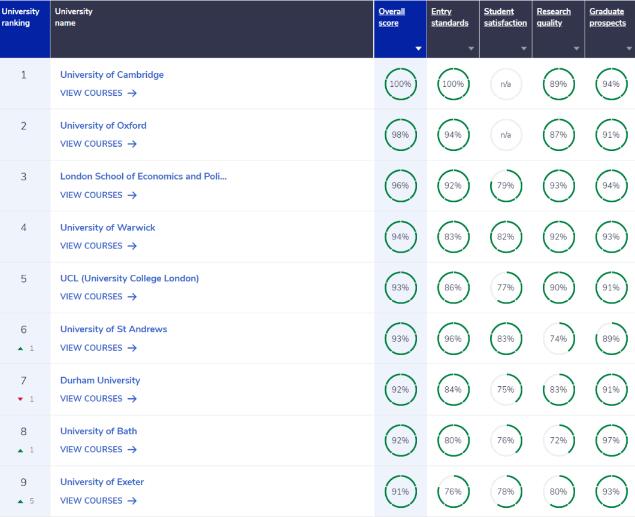635x517 pixels.
Task: Click sort arrow under Student satisfaction
Action: point(524,49)
